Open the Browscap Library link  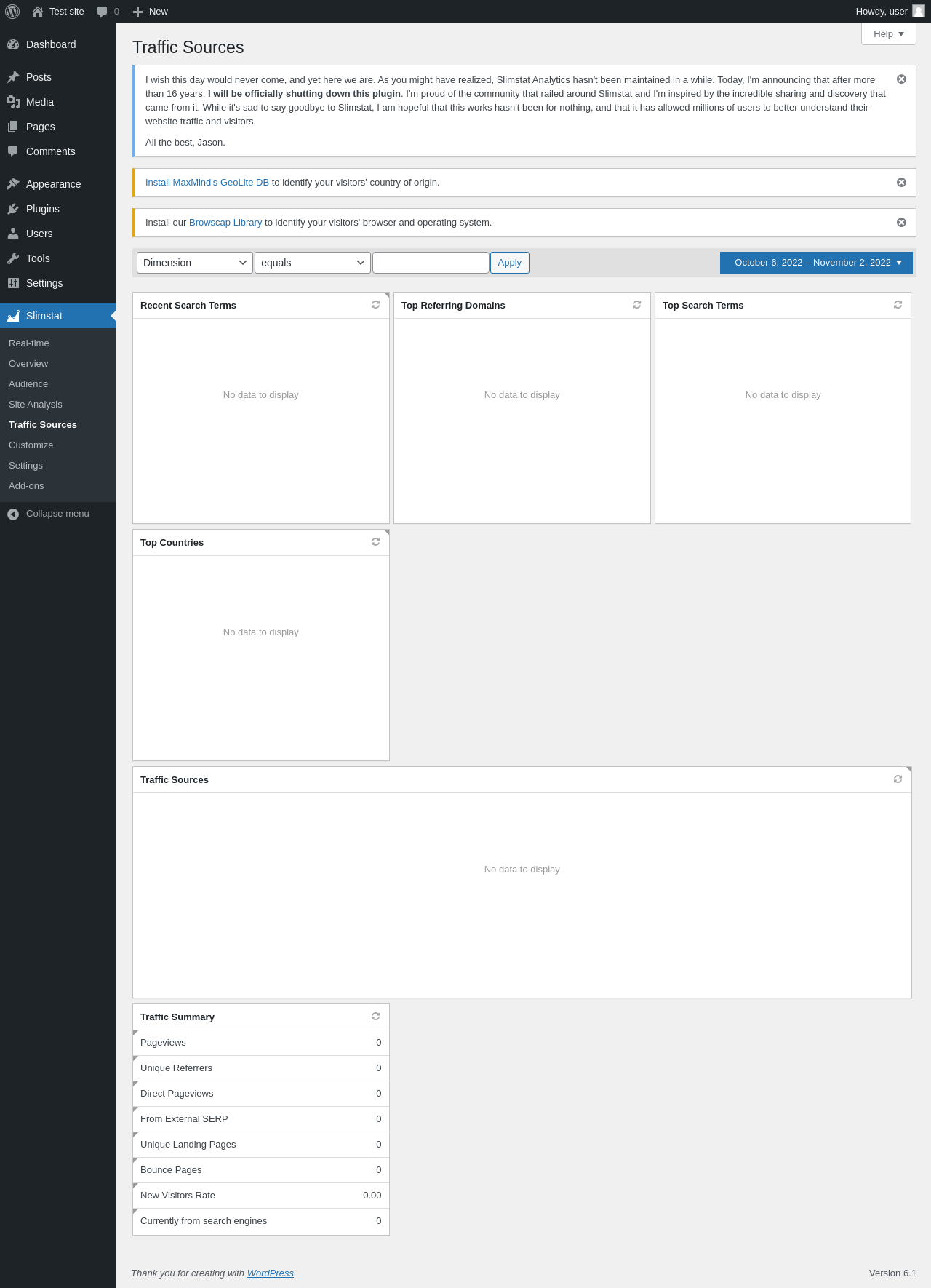225,223
